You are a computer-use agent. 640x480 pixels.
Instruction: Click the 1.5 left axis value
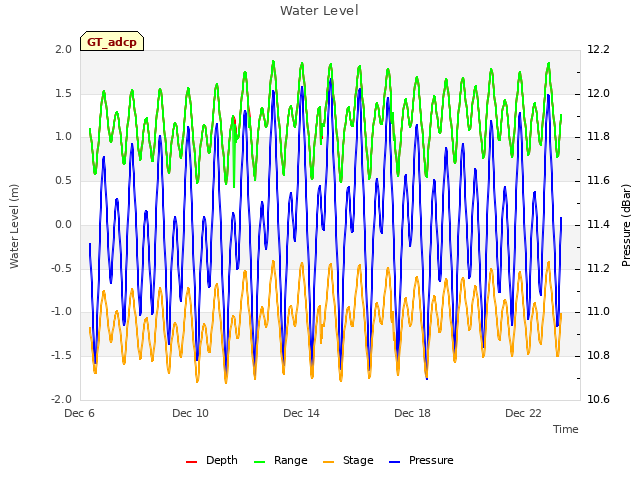63,93
